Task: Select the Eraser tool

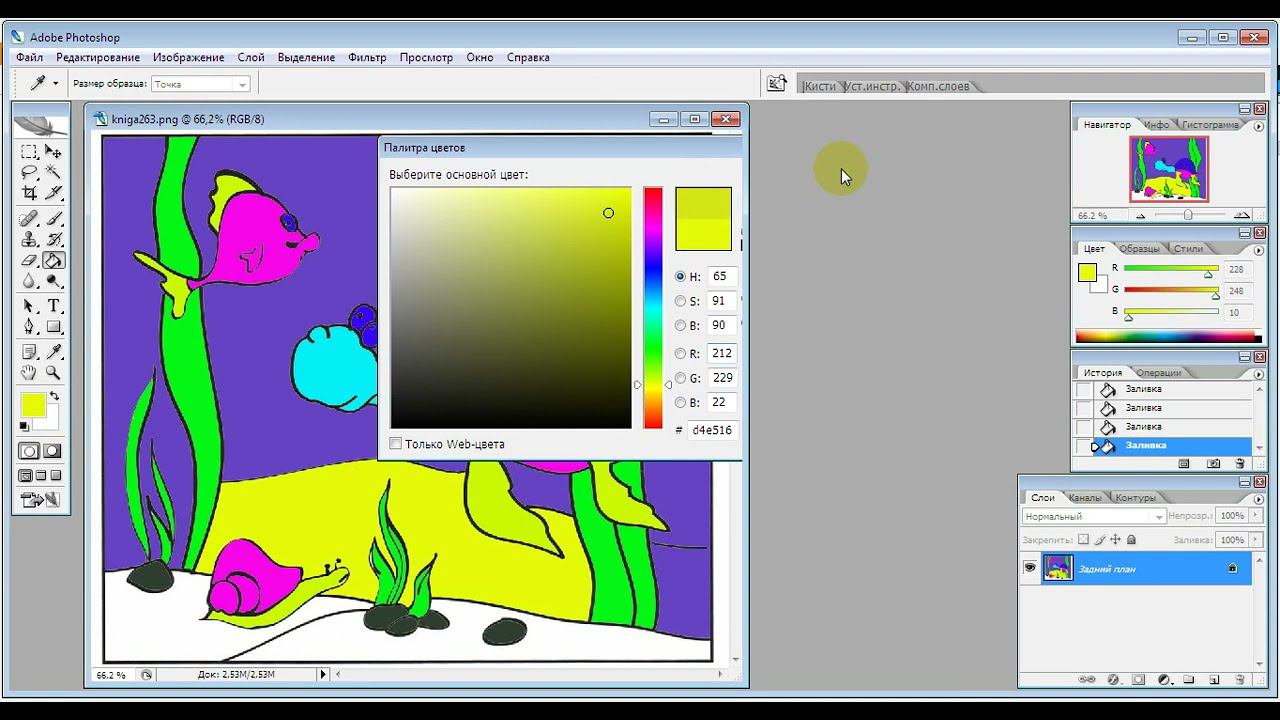Action: pos(29,261)
